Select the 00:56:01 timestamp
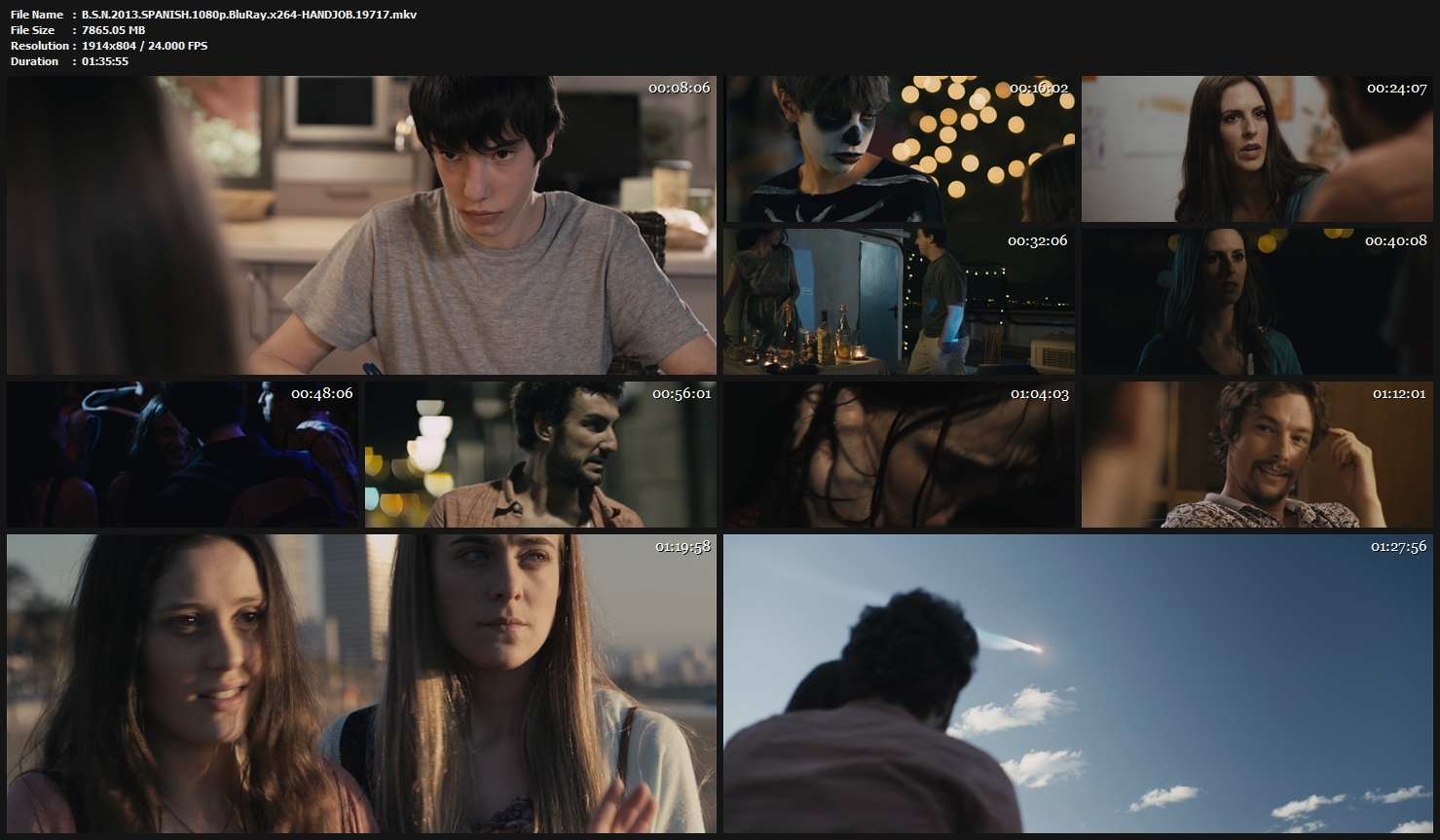The height and width of the screenshot is (840, 1440). pyautogui.click(x=682, y=393)
